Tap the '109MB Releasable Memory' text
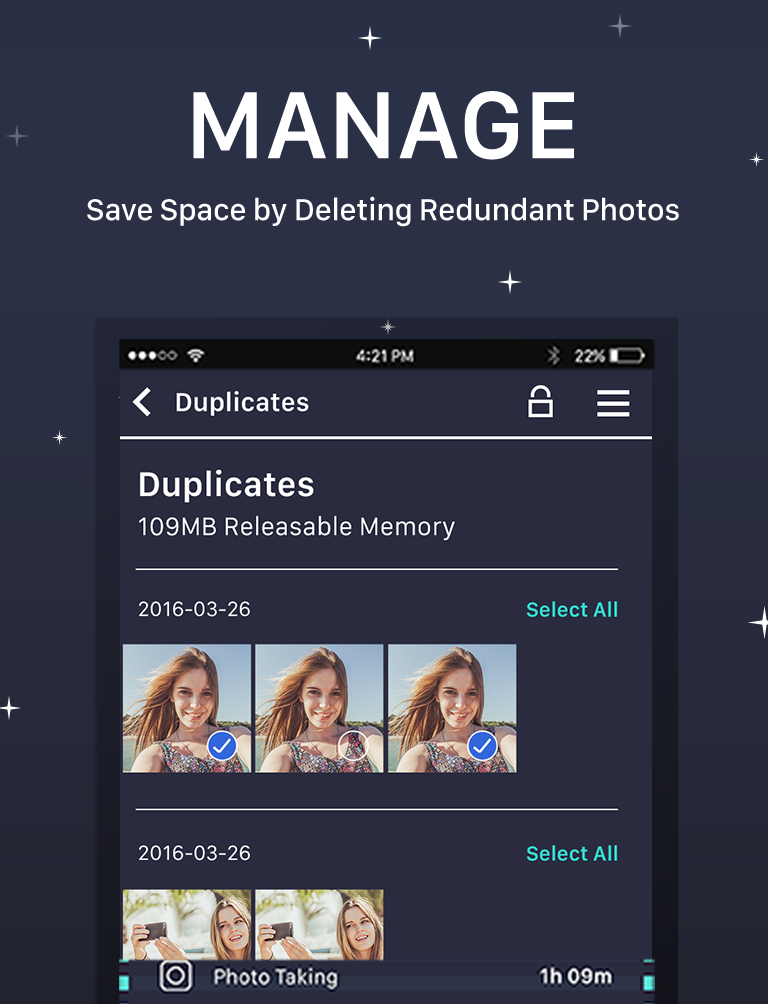 point(297,527)
